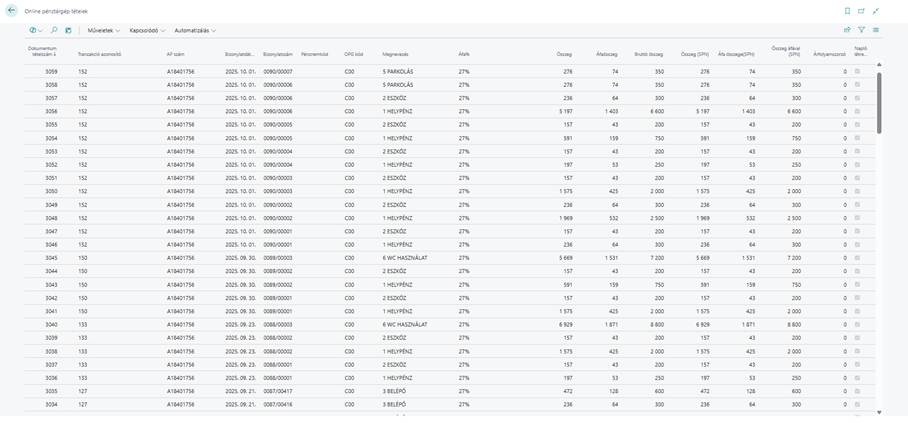Sort by Dokumentum tételszám column header
This screenshot has width=908, height=423.
42,51
